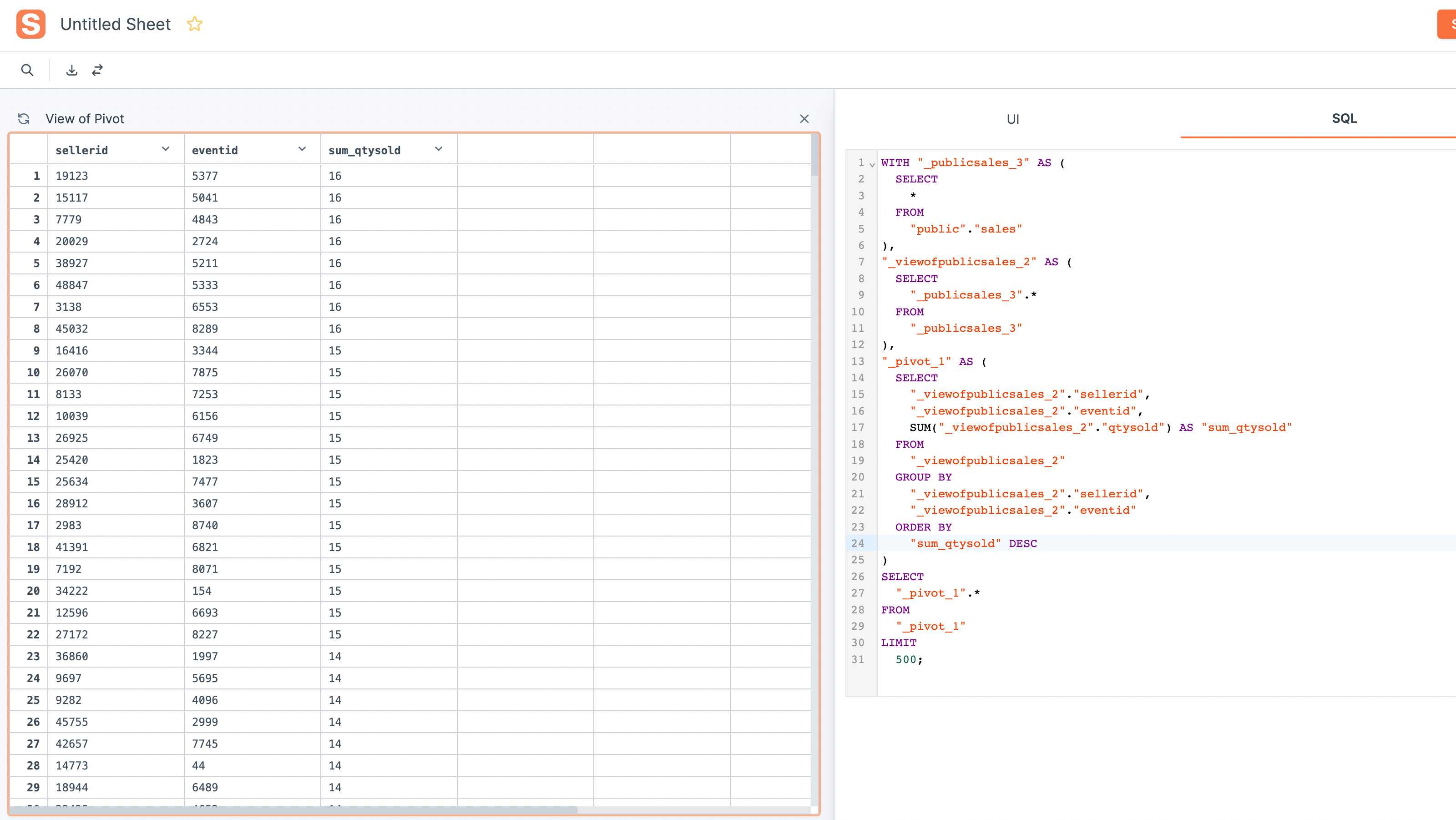
Task: Click the Untitled Sheet title to rename it
Action: [x=115, y=24]
